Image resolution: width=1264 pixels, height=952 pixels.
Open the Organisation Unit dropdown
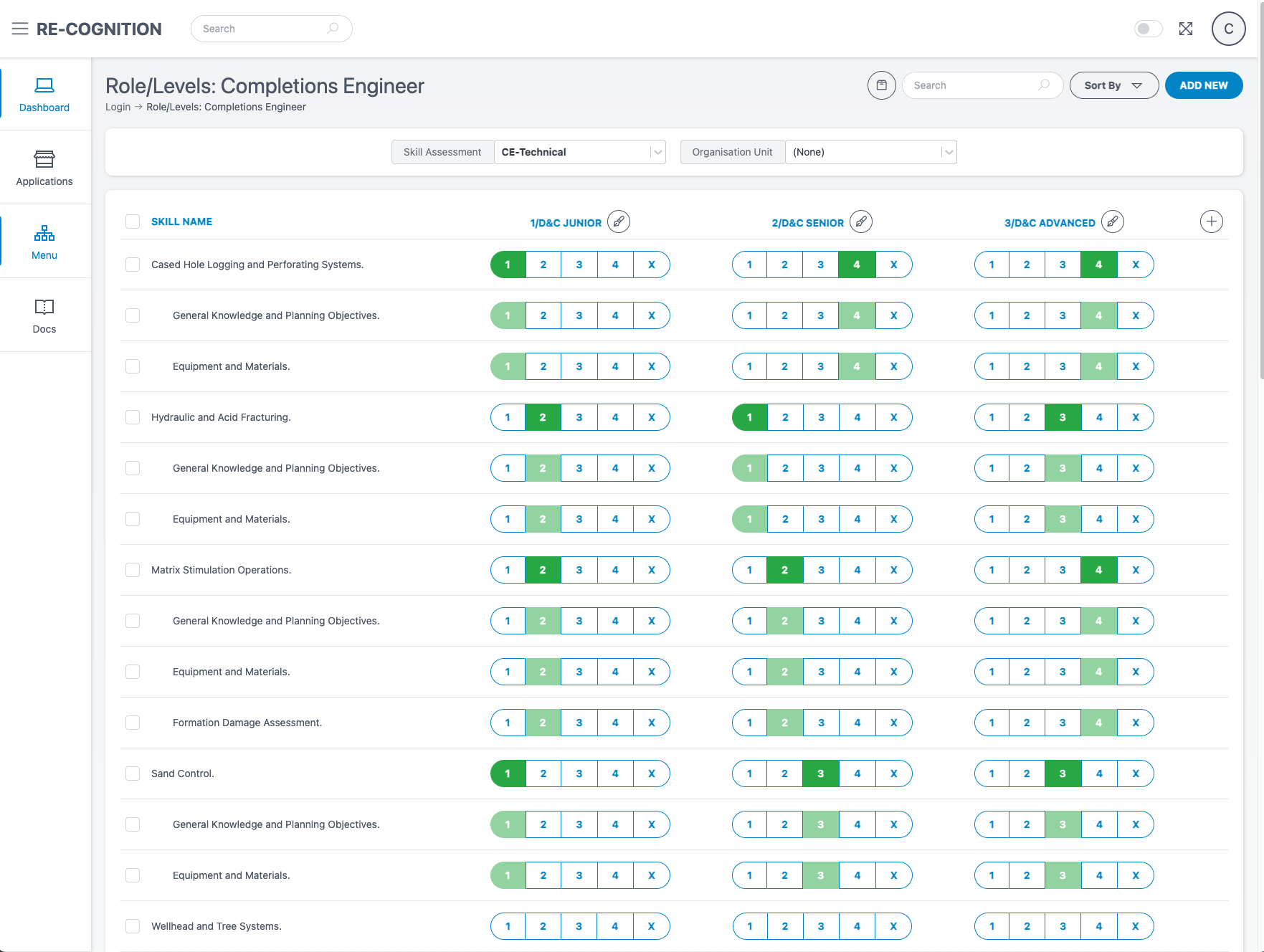point(870,152)
